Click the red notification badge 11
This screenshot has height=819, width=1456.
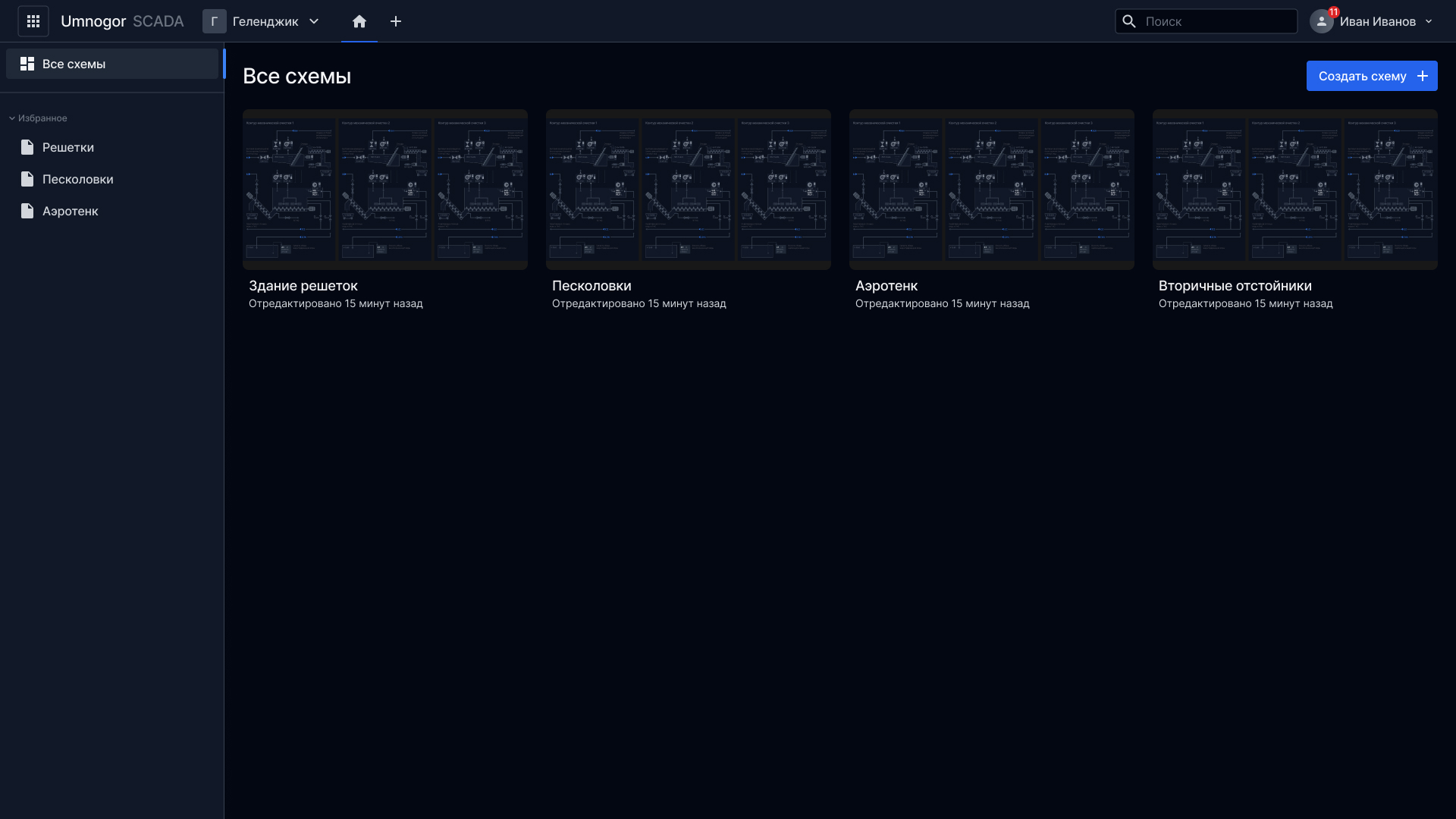coord(1334,12)
